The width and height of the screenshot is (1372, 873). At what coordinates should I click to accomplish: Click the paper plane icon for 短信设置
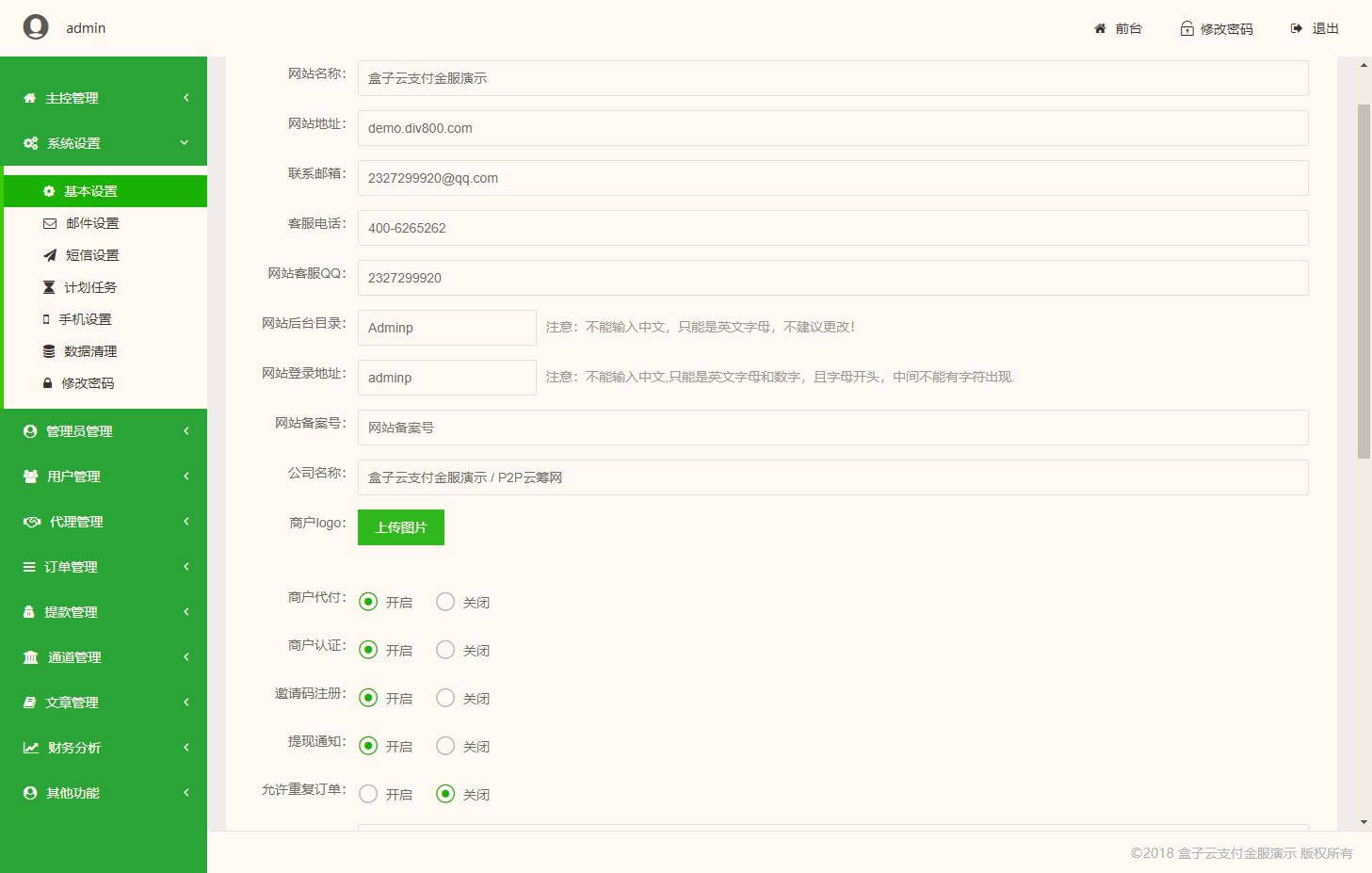50,255
